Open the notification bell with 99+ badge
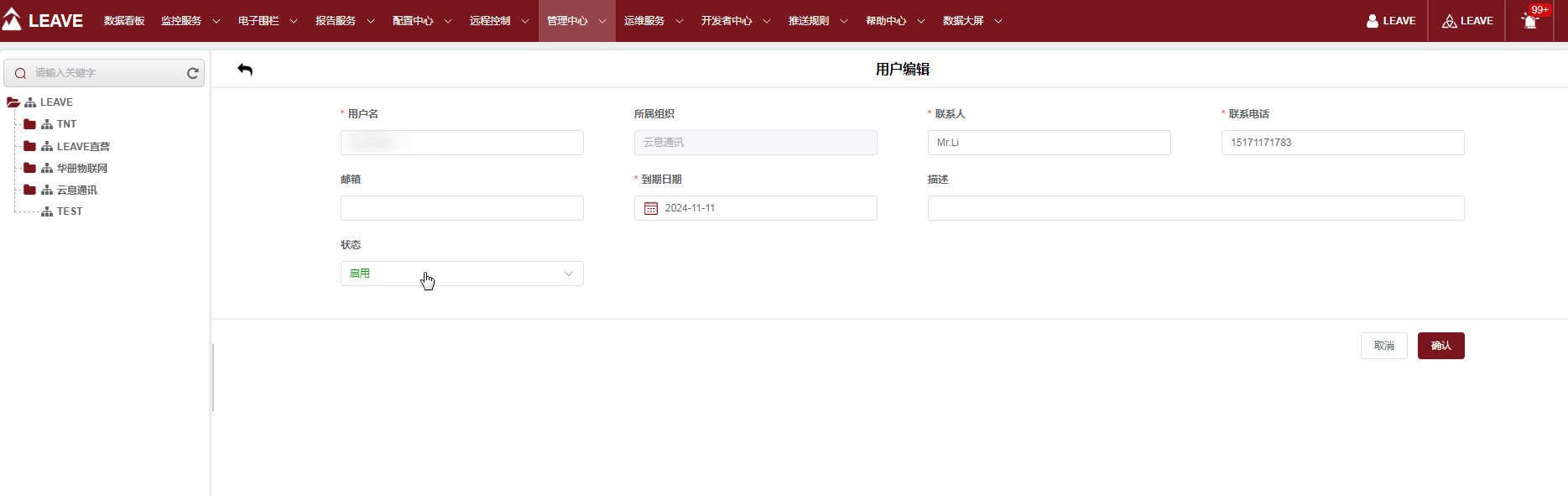 tap(1529, 22)
